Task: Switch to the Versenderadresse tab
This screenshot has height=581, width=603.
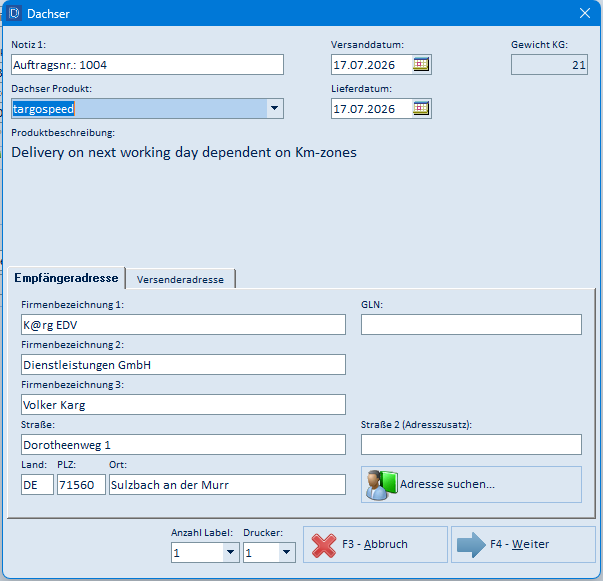Action: 180,279
